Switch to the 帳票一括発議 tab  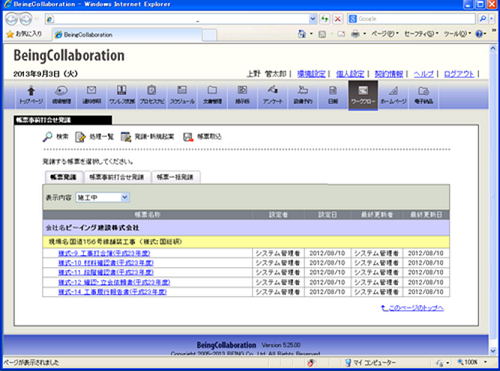tap(175, 177)
